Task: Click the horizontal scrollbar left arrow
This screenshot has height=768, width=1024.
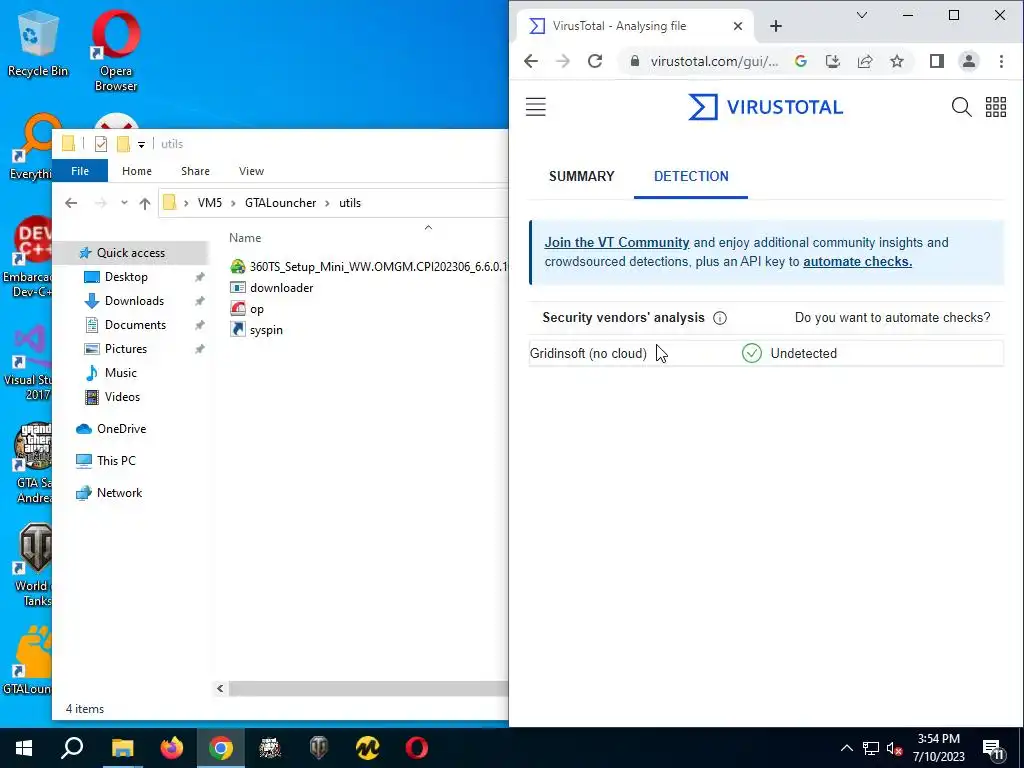Action: pos(220,688)
